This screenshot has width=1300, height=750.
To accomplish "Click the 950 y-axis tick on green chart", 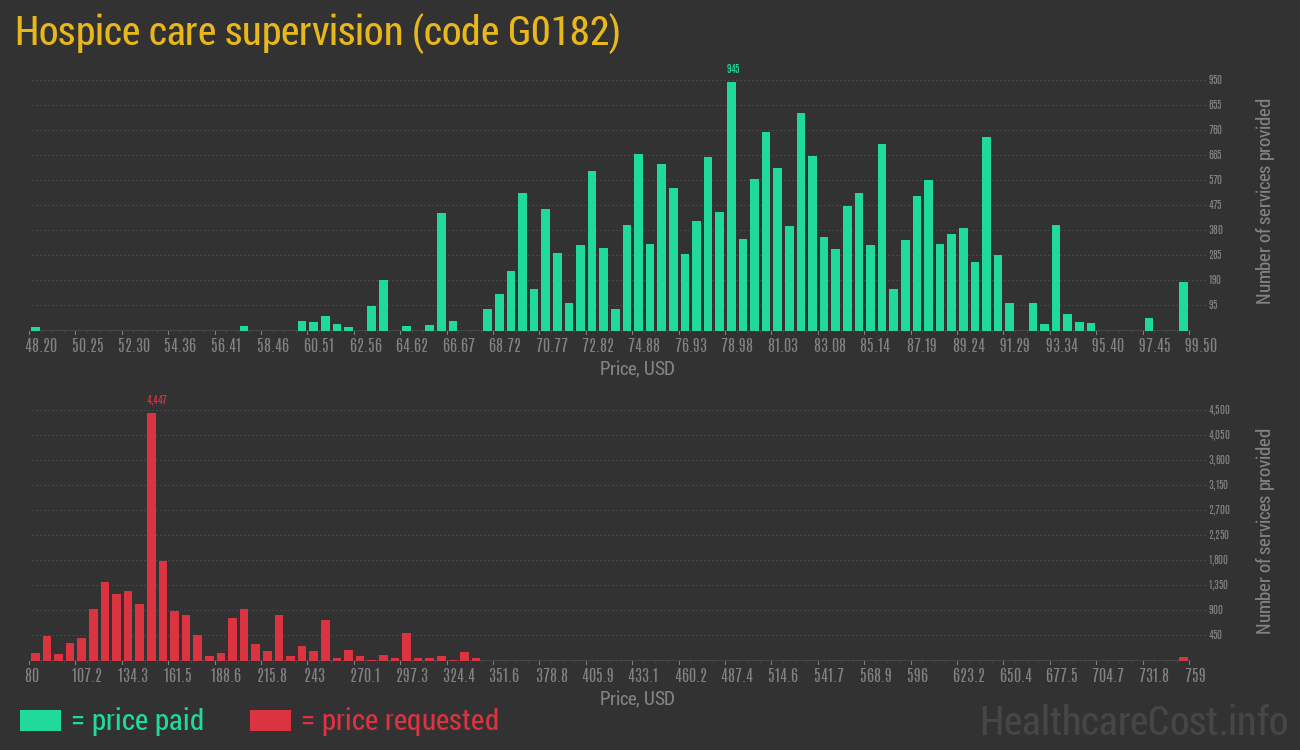I will (1215, 80).
